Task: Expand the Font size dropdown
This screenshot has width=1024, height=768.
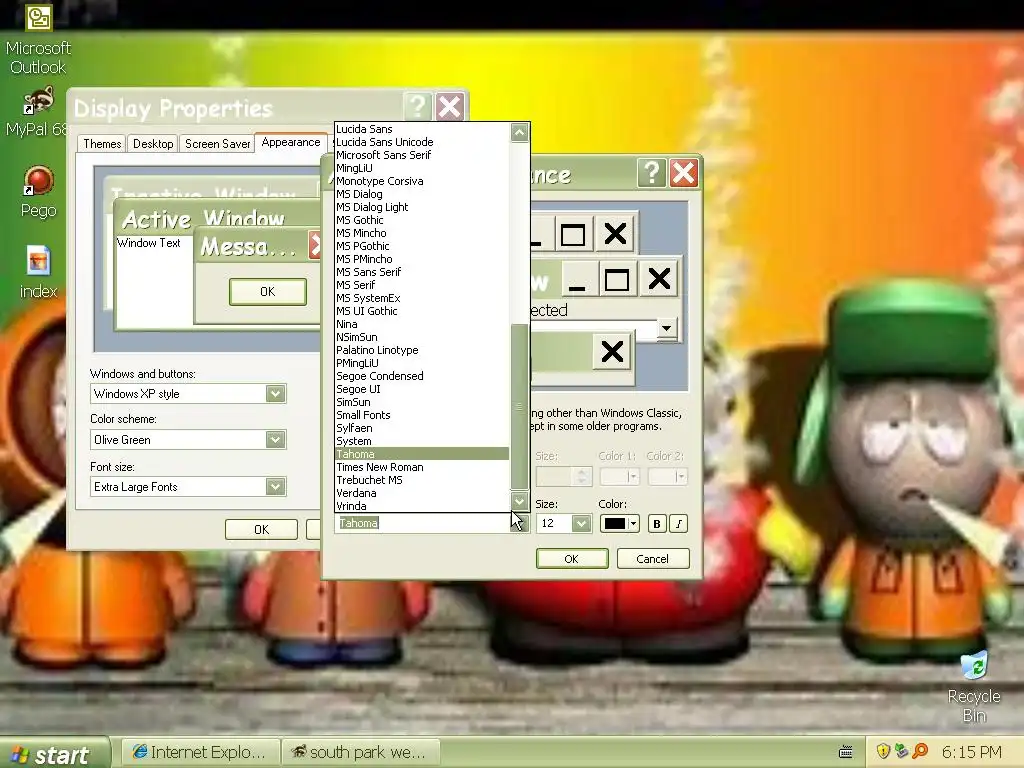Action: pos(276,487)
